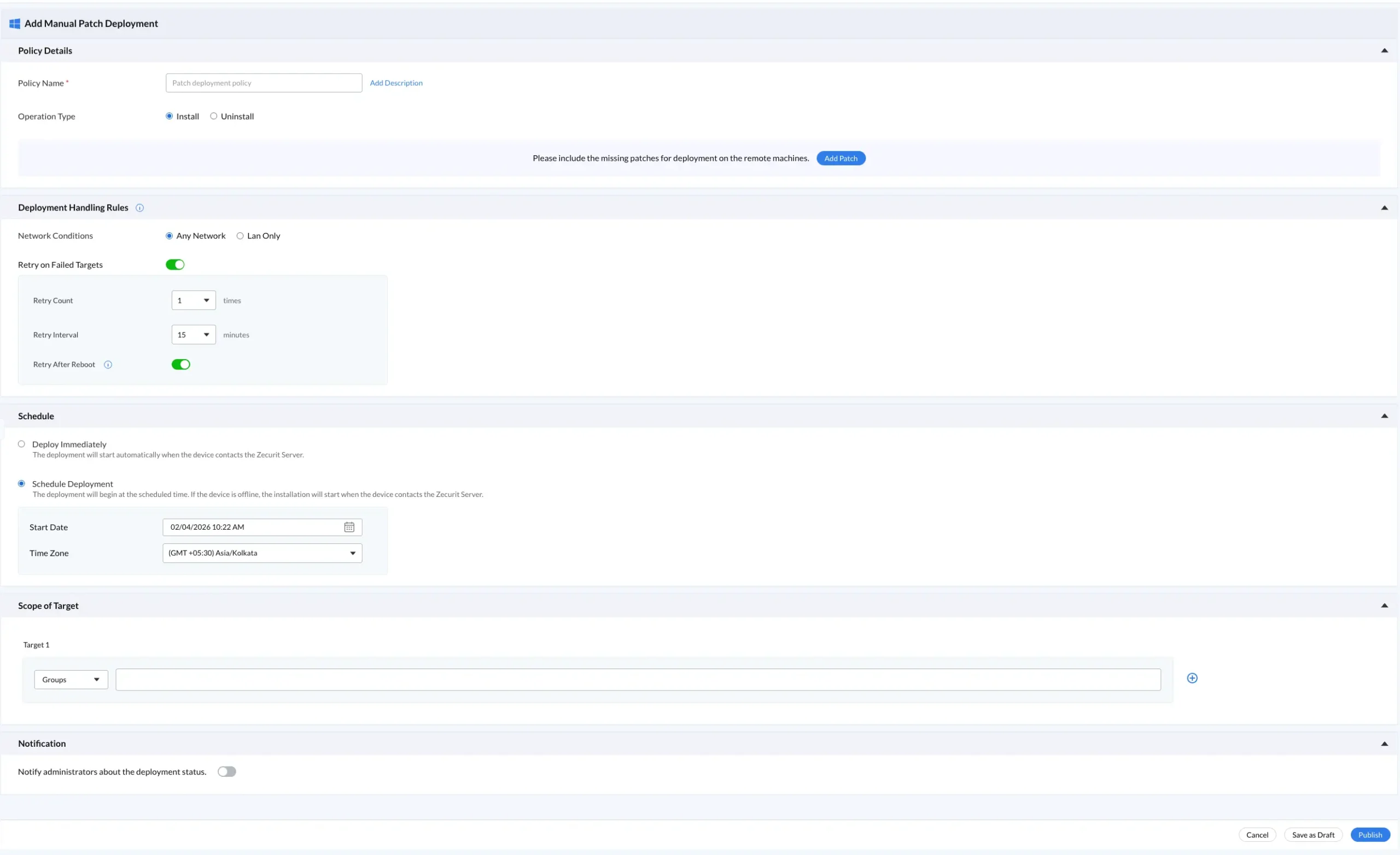This screenshot has width=1400, height=855.
Task: Click the Publish button
Action: [x=1370, y=835]
